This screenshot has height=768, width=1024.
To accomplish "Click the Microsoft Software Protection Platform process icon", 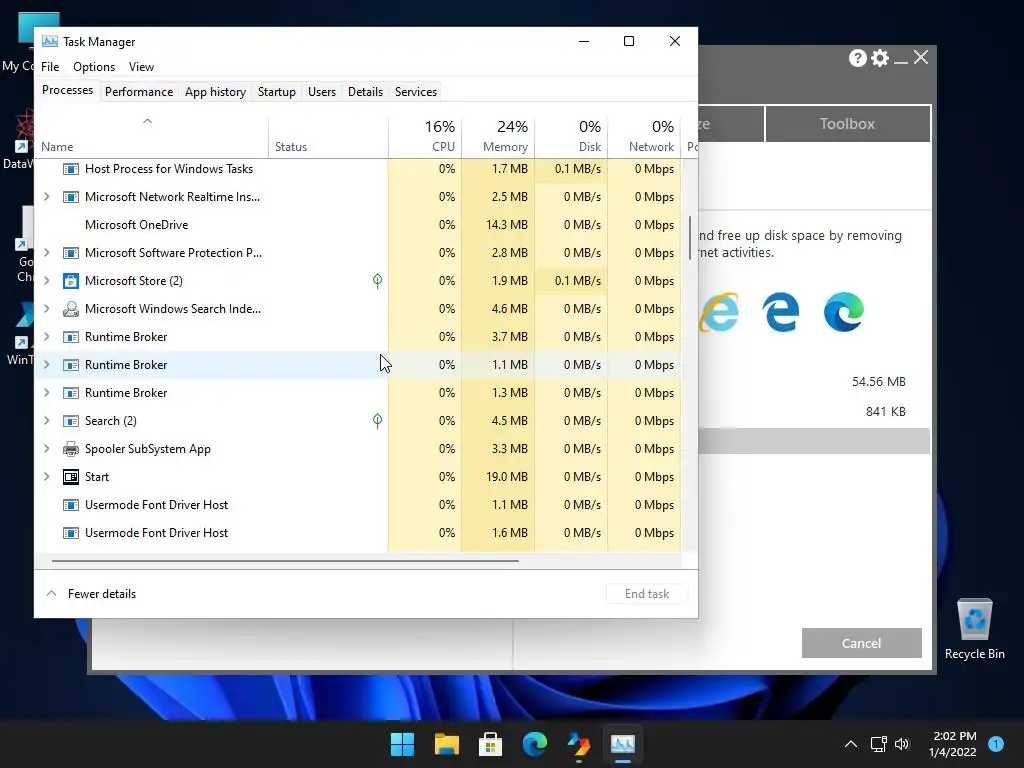I will (71, 253).
